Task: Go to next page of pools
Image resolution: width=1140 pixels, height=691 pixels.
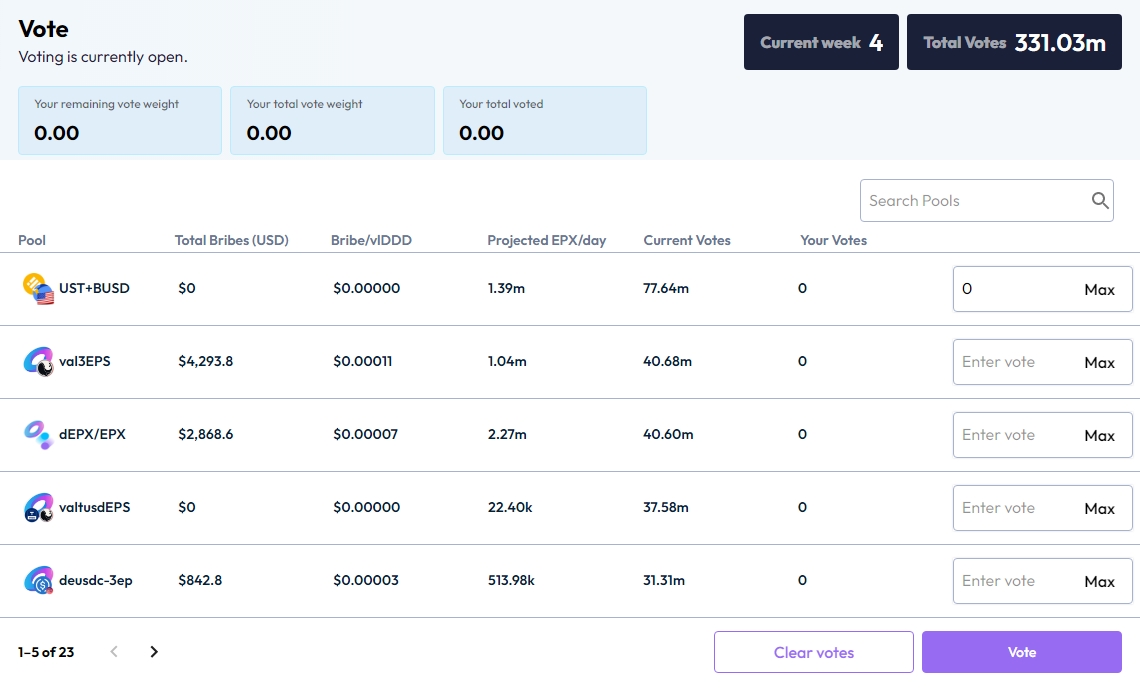Action: 154,652
